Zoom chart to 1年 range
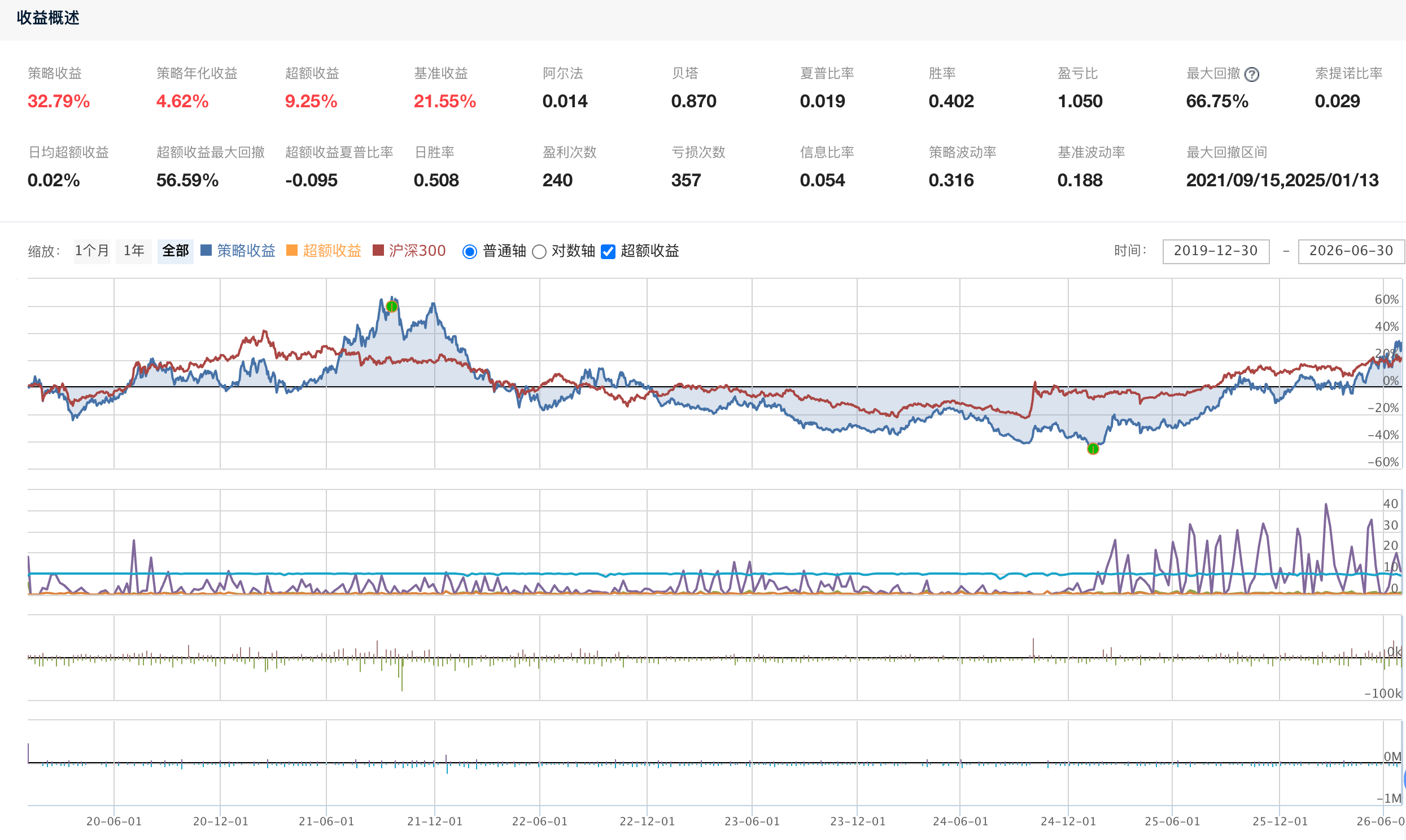1406x840 pixels. click(134, 251)
